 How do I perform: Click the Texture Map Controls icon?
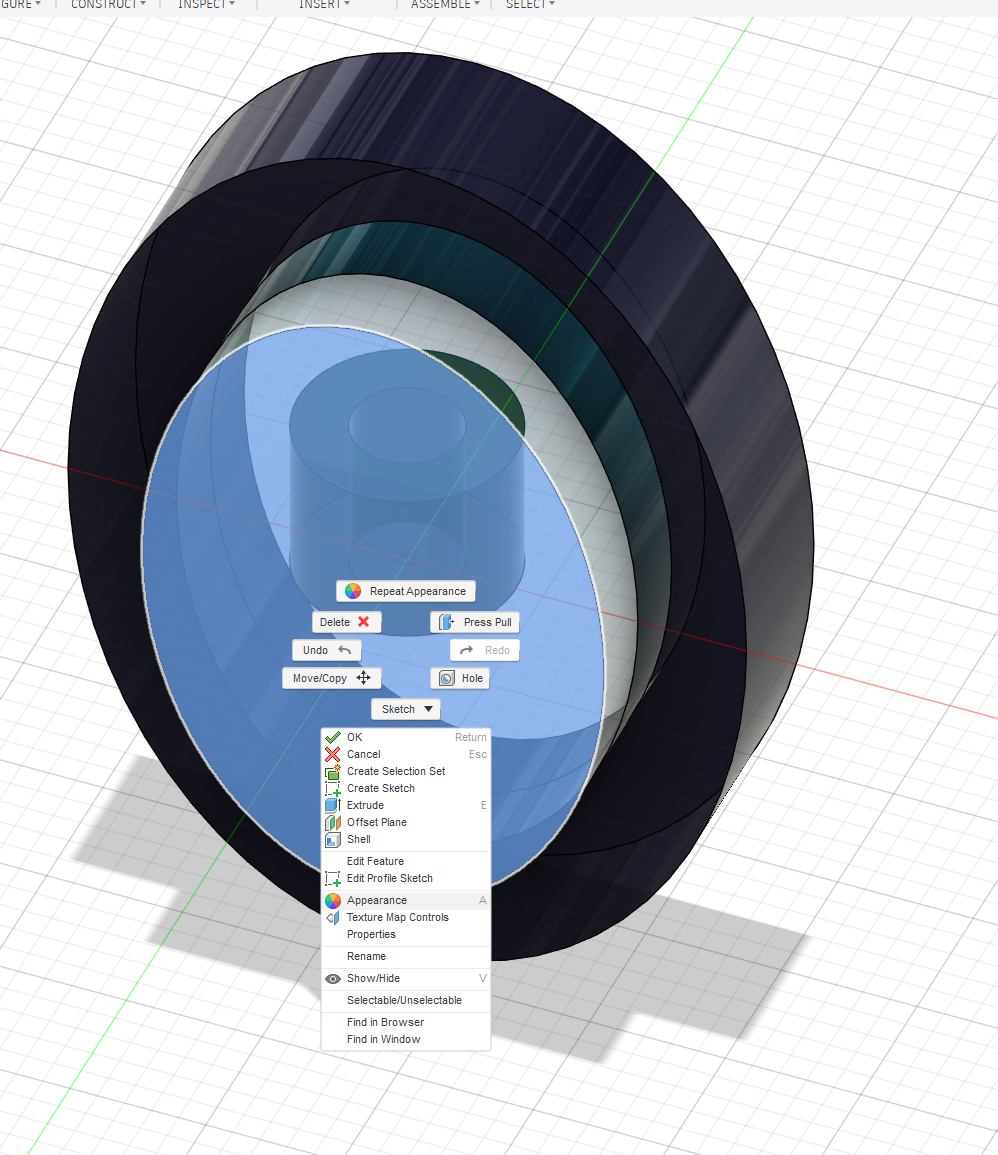(x=333, y=917)
